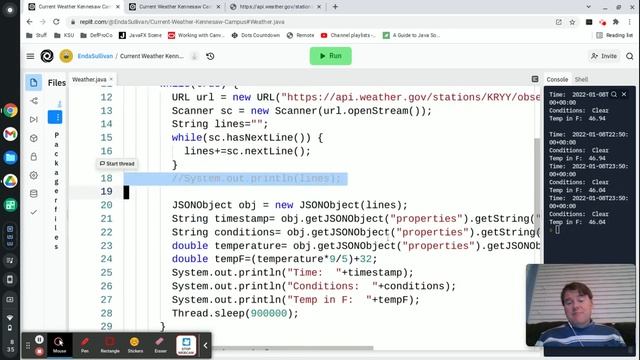Click the recorder toolbar grip handle
Image resolution: width=640 pixels, height=360 pixels.
tap(28, 345)
